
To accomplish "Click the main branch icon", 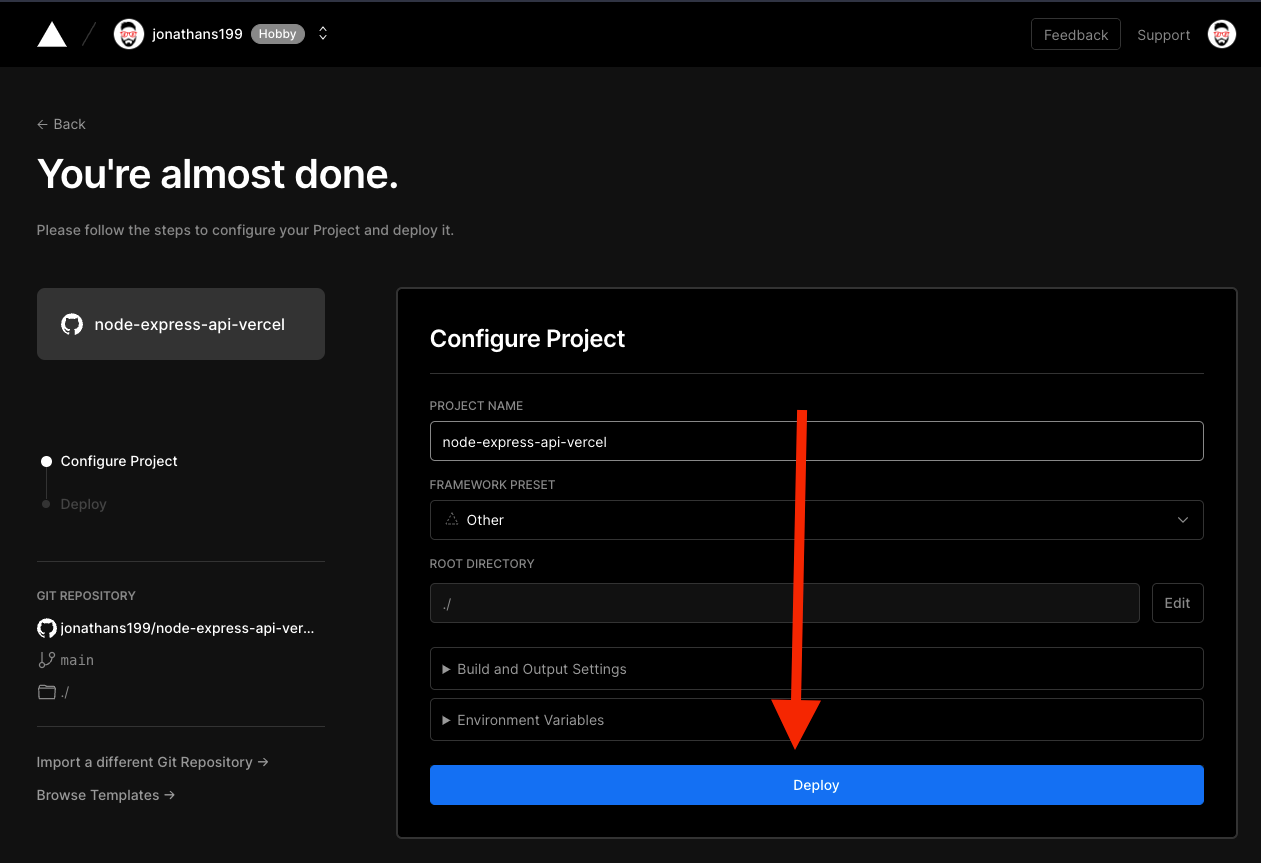I will (x=46, y=660).
